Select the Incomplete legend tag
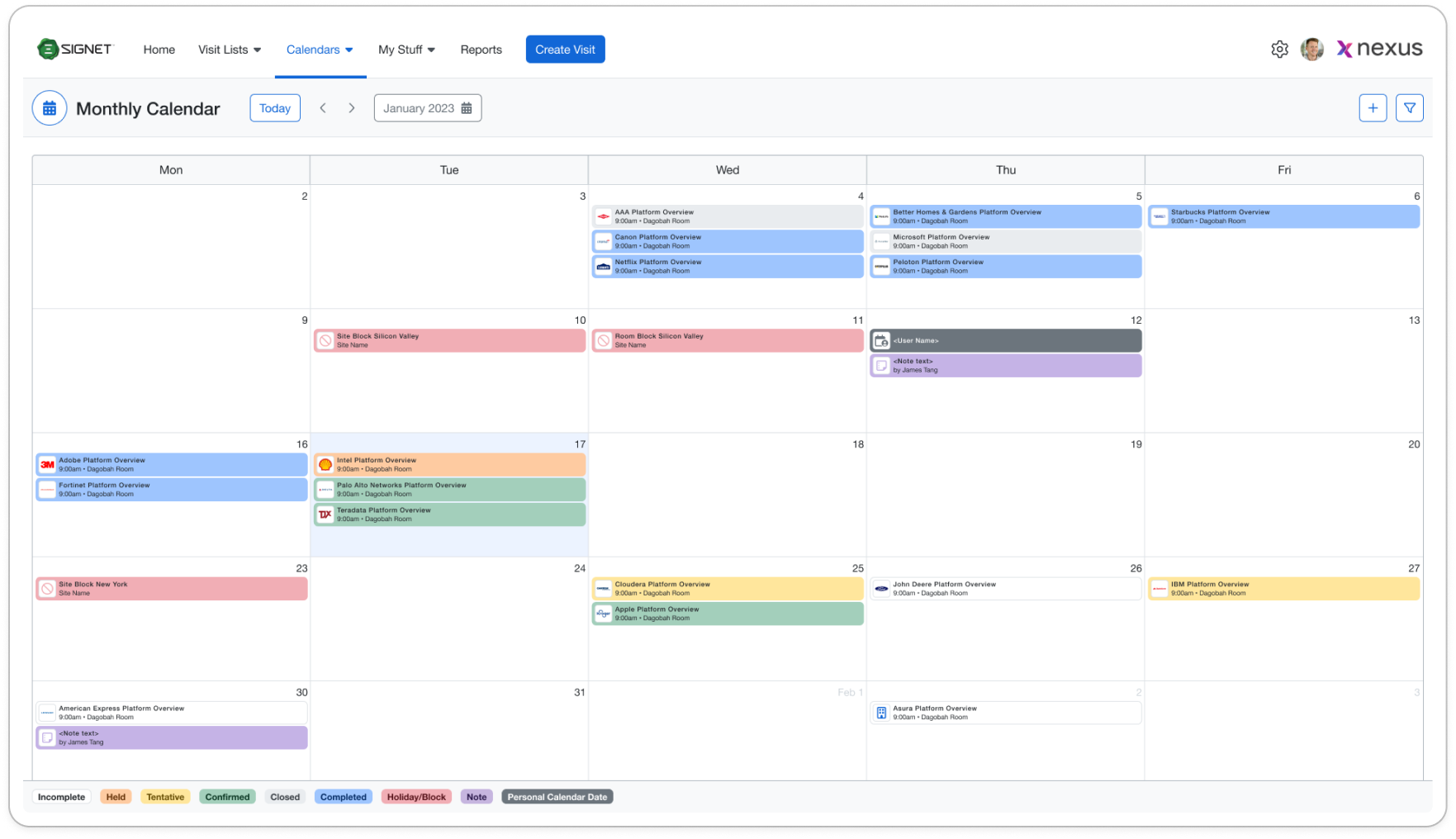 coord(61,797)
